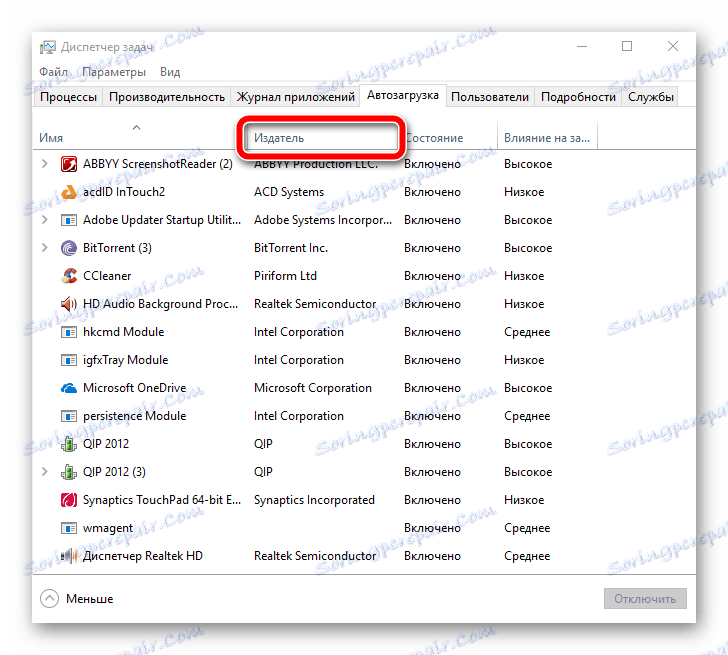Click the wmagent icon
Viewport: 728px width, 655px height.
[x=69, y=528]
